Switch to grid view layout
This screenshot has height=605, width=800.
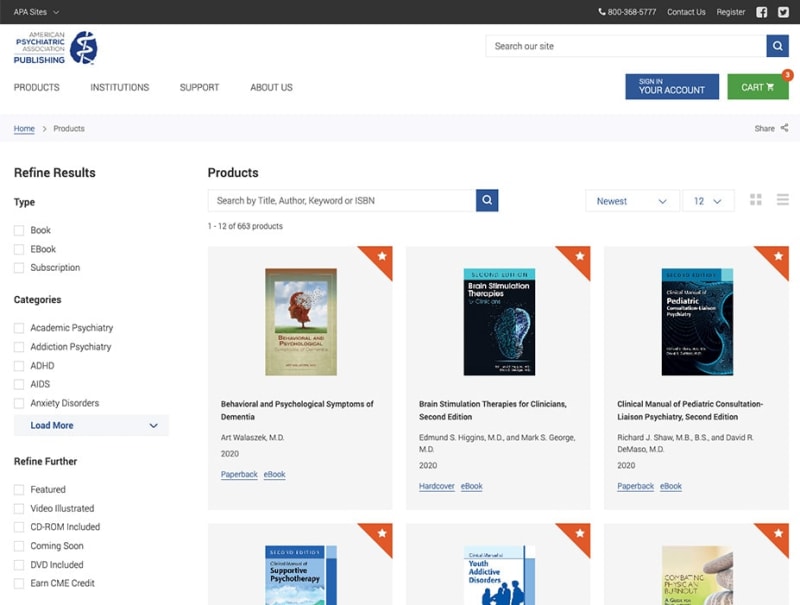(x=756, y=199)
